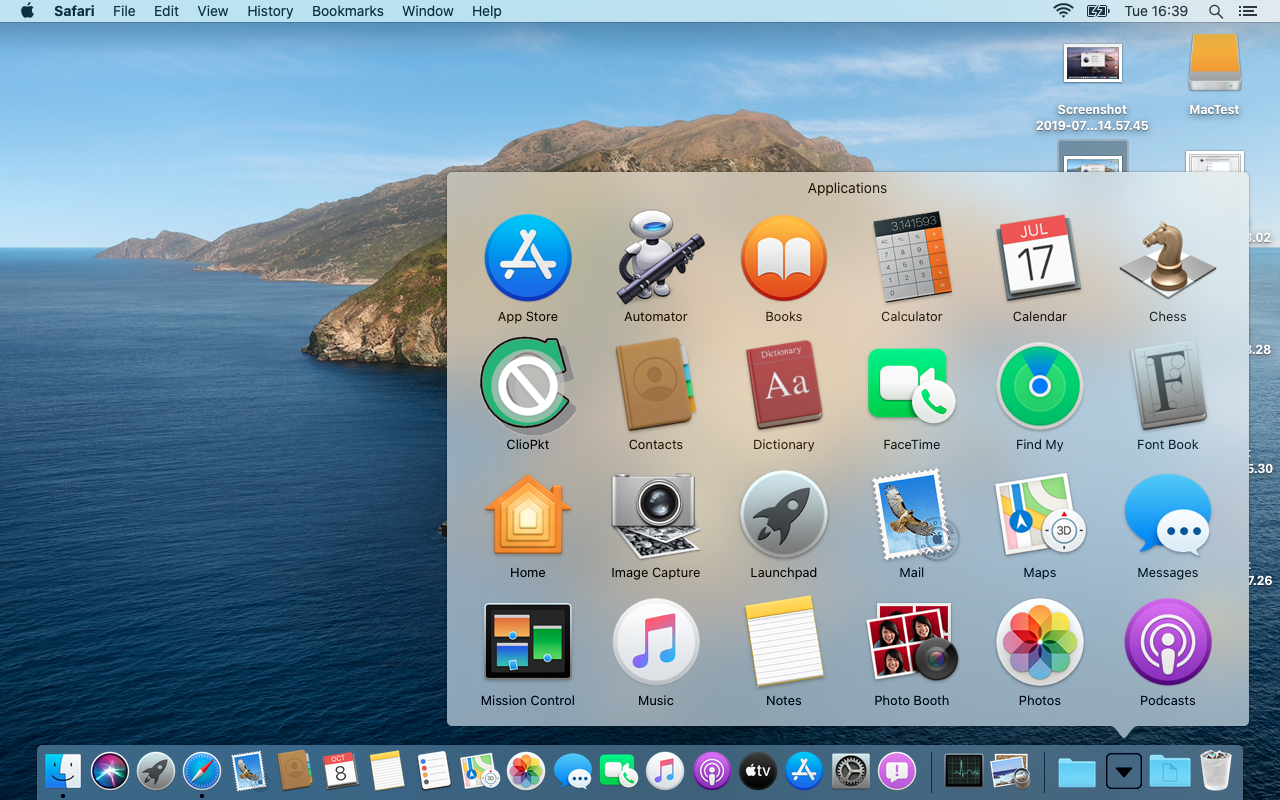
Task: Launch Automator from the Applications grid
Action: coord(656,258)
